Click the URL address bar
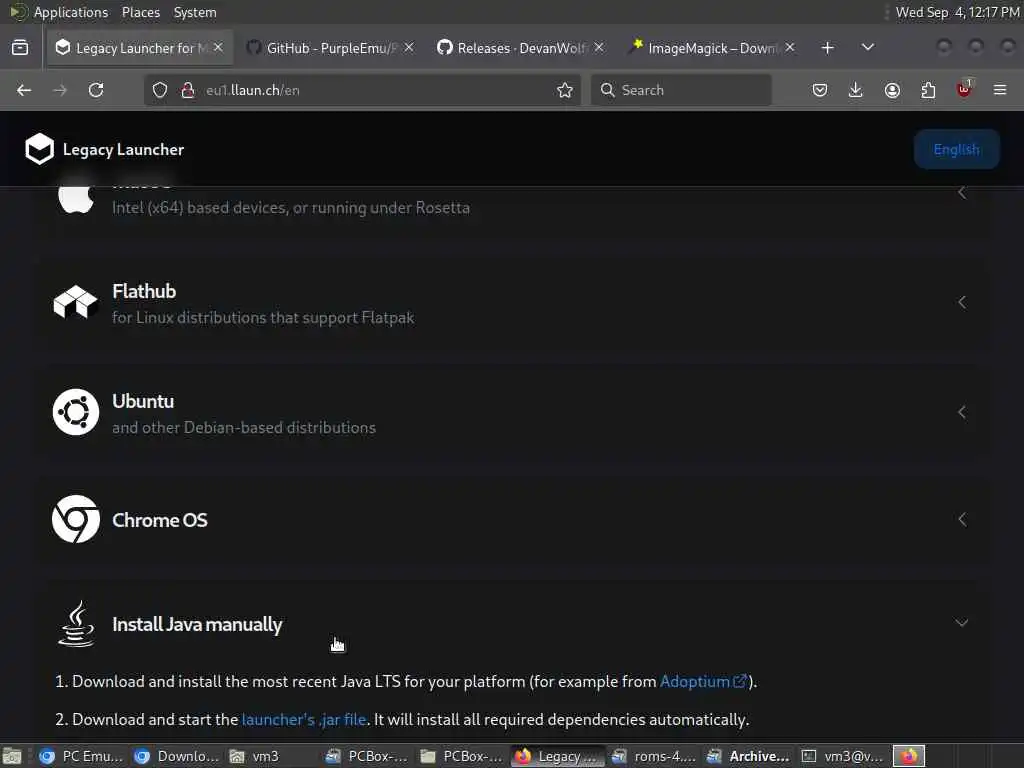The image size is (1024, 768). click(x=362, y=90)
